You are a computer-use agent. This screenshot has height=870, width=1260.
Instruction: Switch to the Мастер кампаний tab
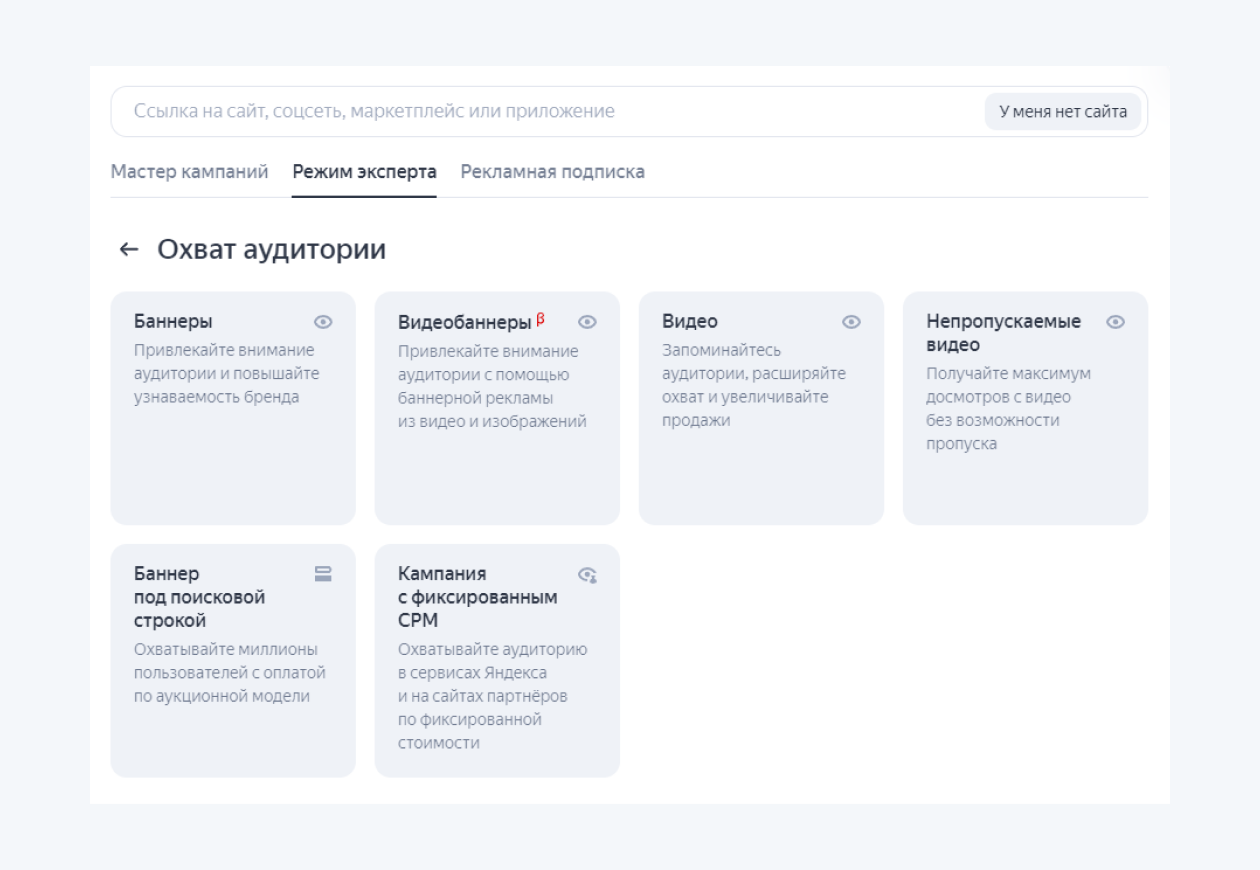[189, 171]
